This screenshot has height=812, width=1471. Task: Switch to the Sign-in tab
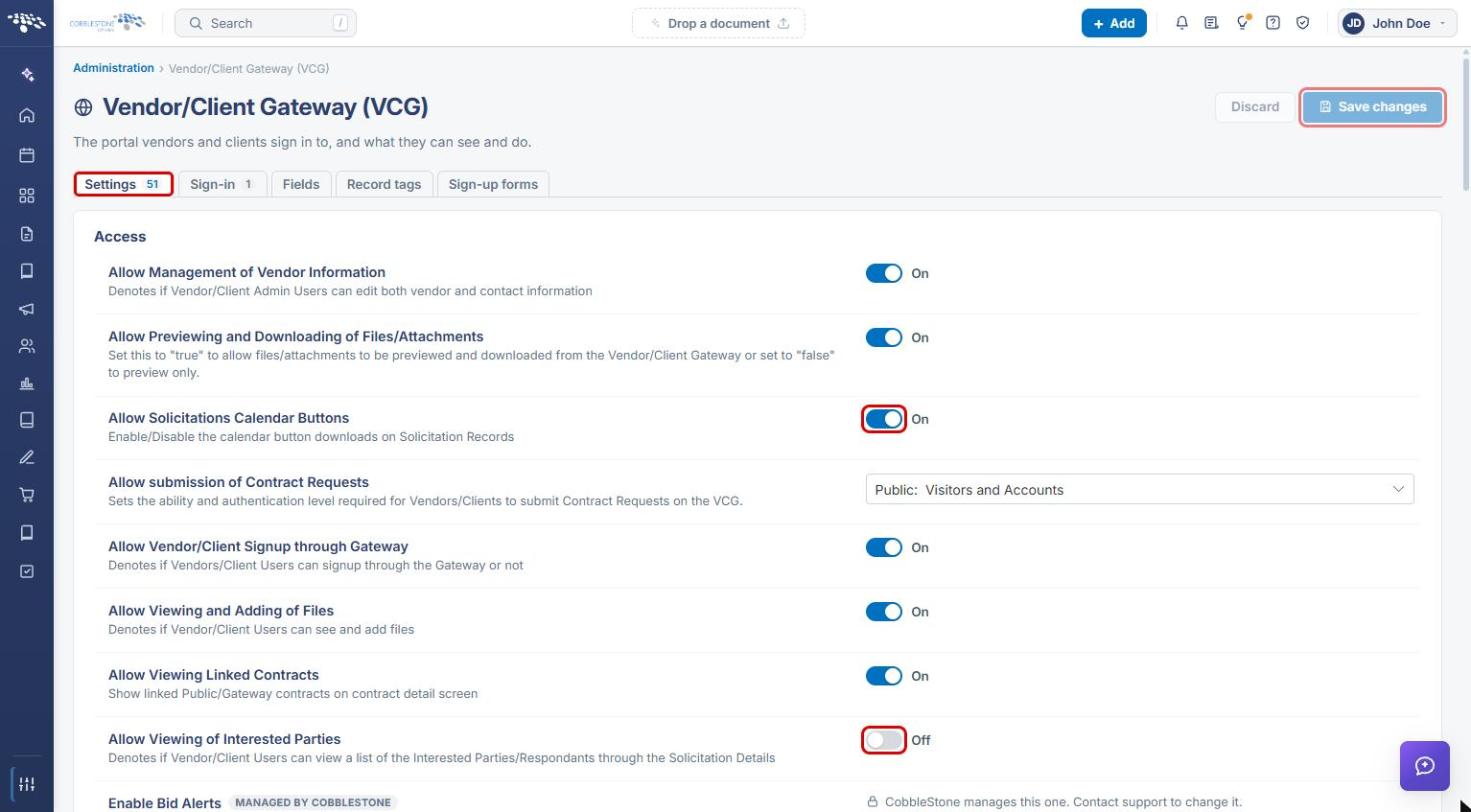pyautogui.click(x=222, y=184)
